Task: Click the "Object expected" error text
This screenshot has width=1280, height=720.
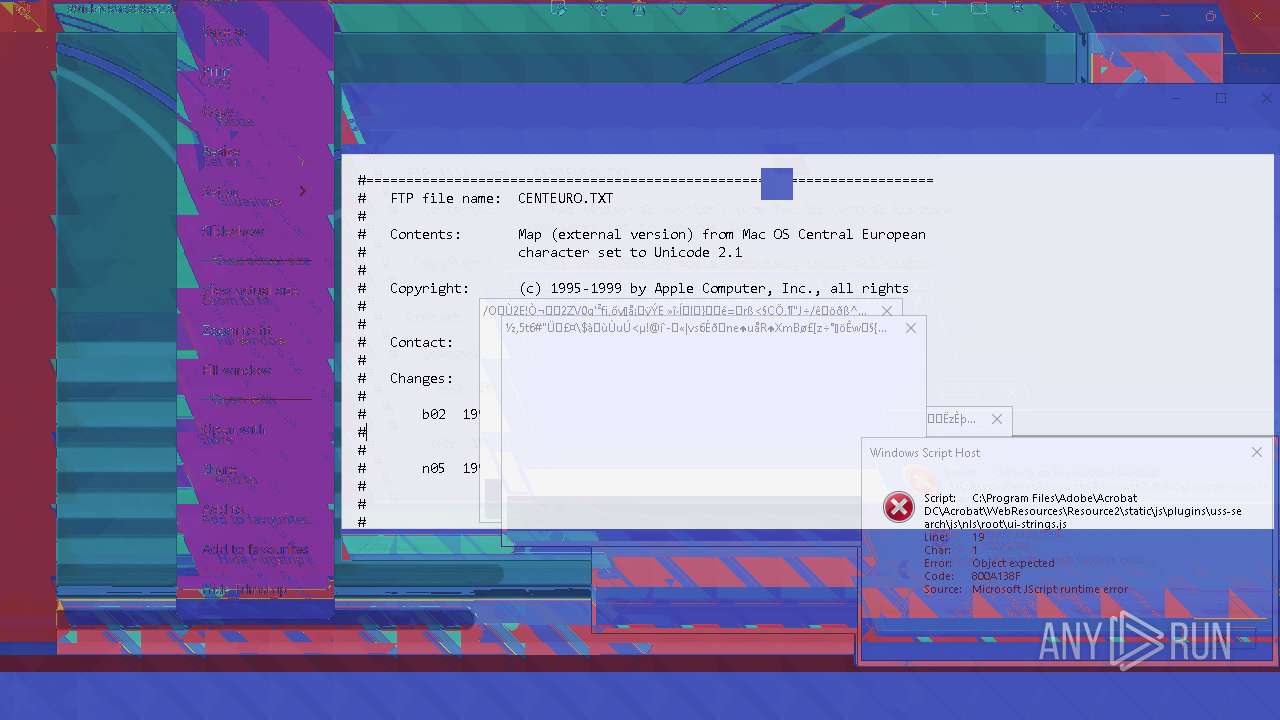Action: pyautogui.click(x=1013, y=563)
